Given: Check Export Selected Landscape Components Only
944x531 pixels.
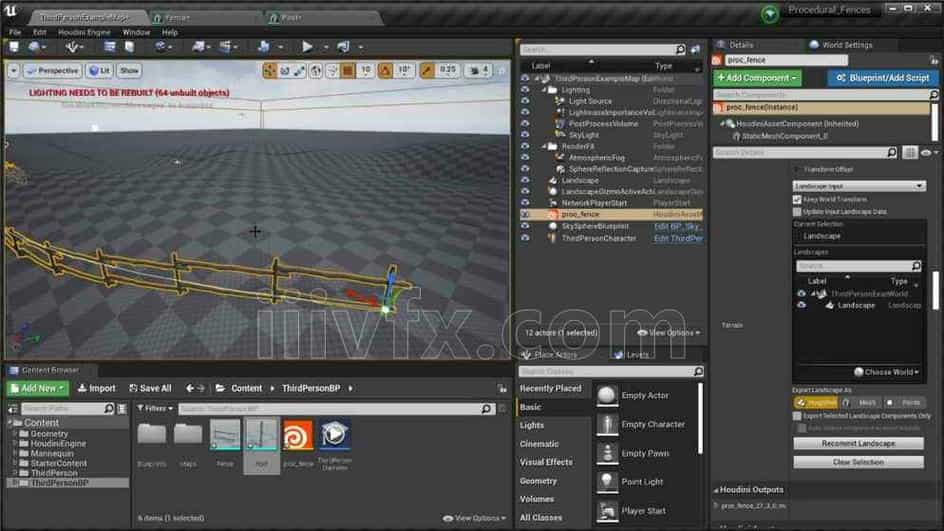Looking at the screenshot, I should point(797,416).
